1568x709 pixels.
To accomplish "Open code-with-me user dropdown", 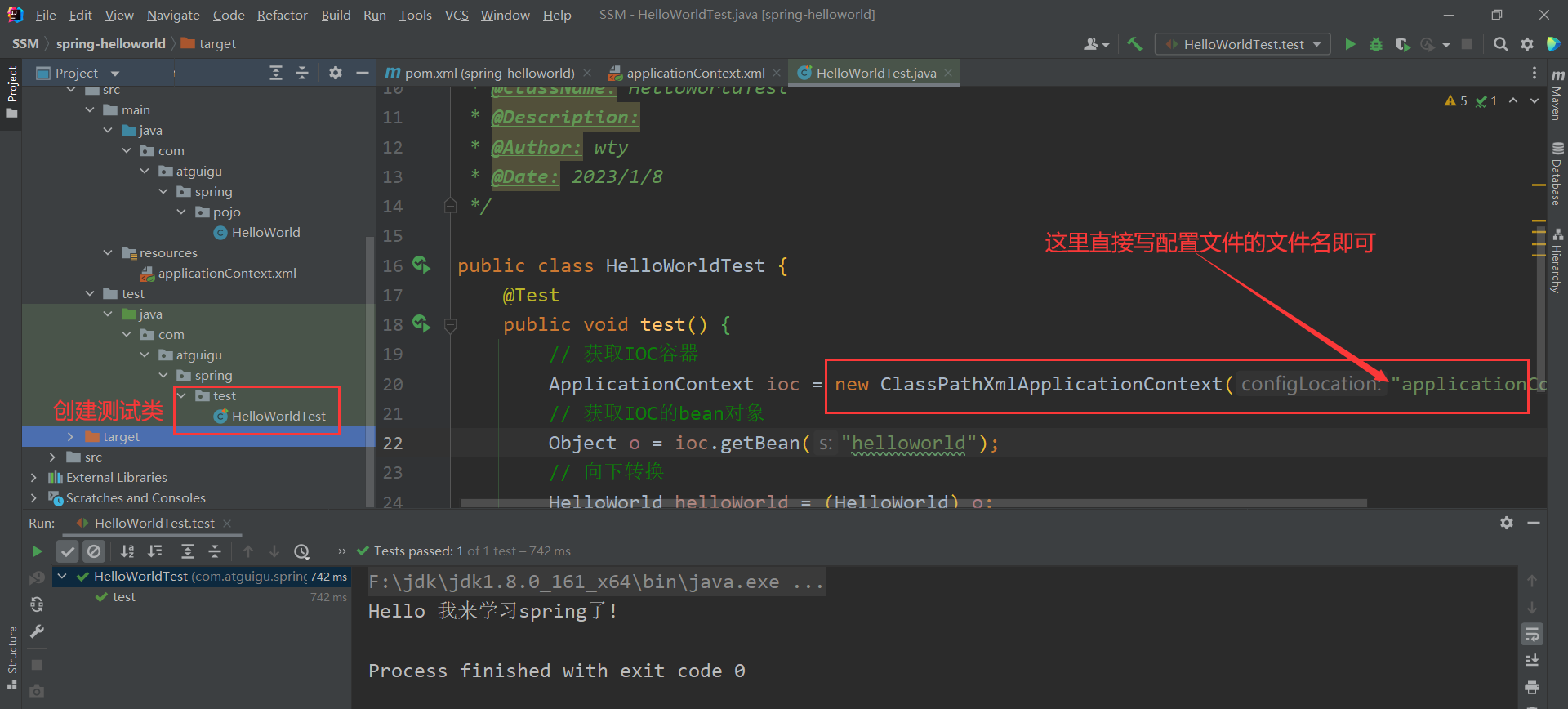I will [1096, 44].
